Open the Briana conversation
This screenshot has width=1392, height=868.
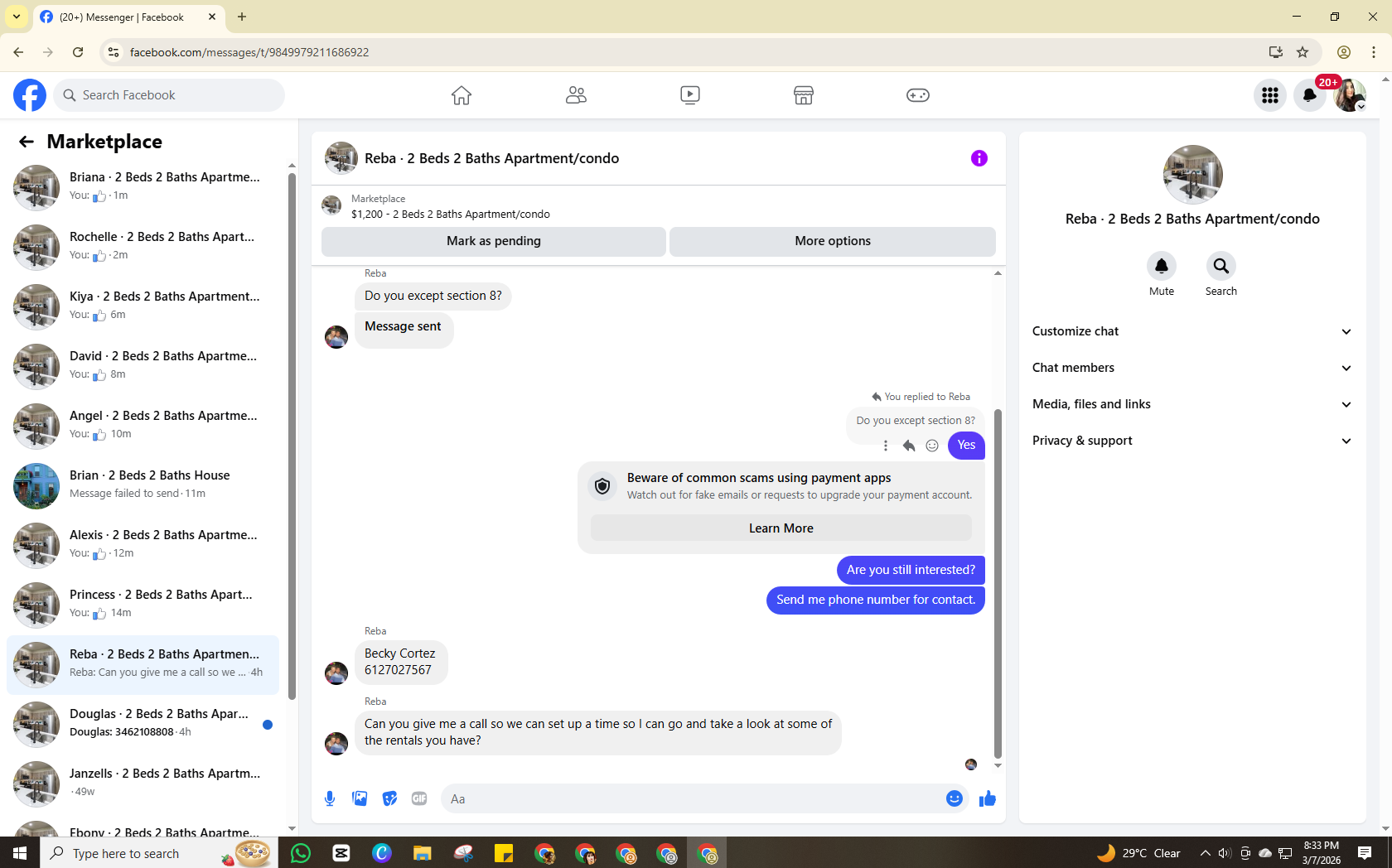[x=143, y=186]
